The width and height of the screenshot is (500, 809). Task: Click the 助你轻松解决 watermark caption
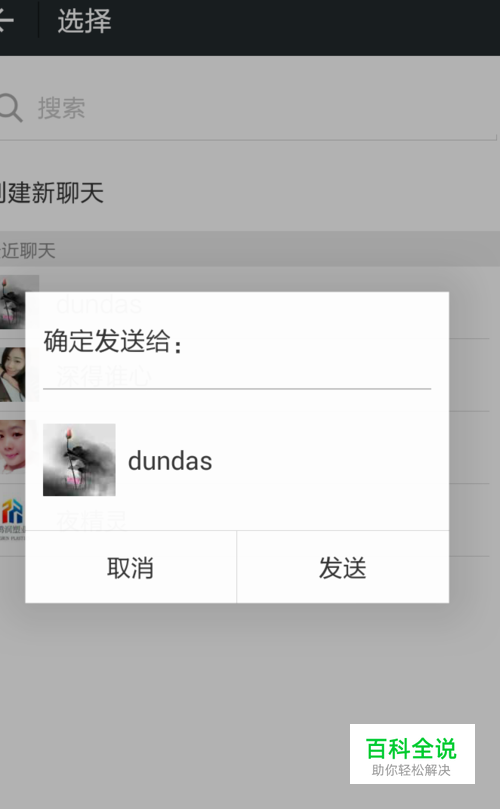411,770
